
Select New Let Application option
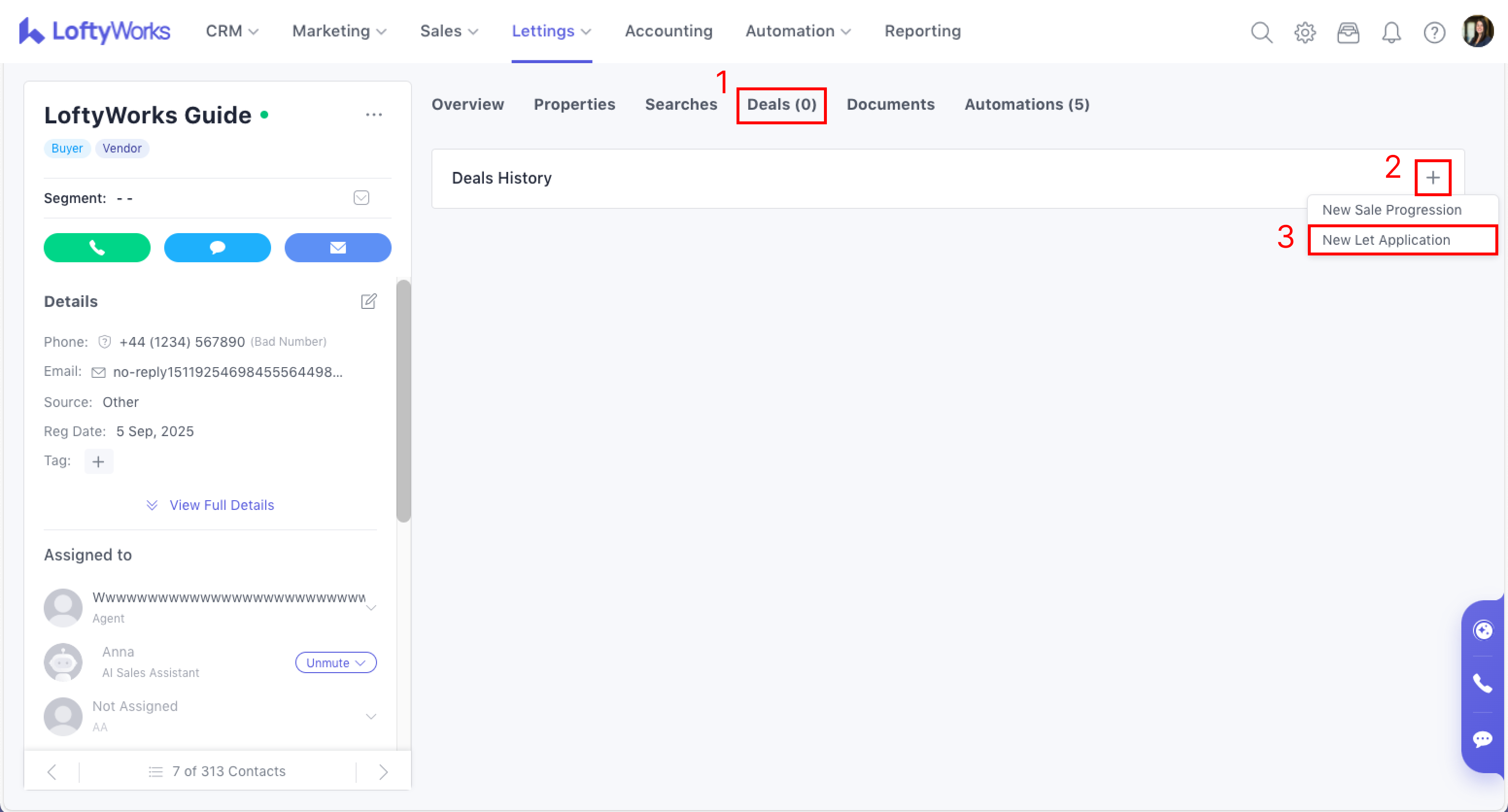pos(1386,240)
